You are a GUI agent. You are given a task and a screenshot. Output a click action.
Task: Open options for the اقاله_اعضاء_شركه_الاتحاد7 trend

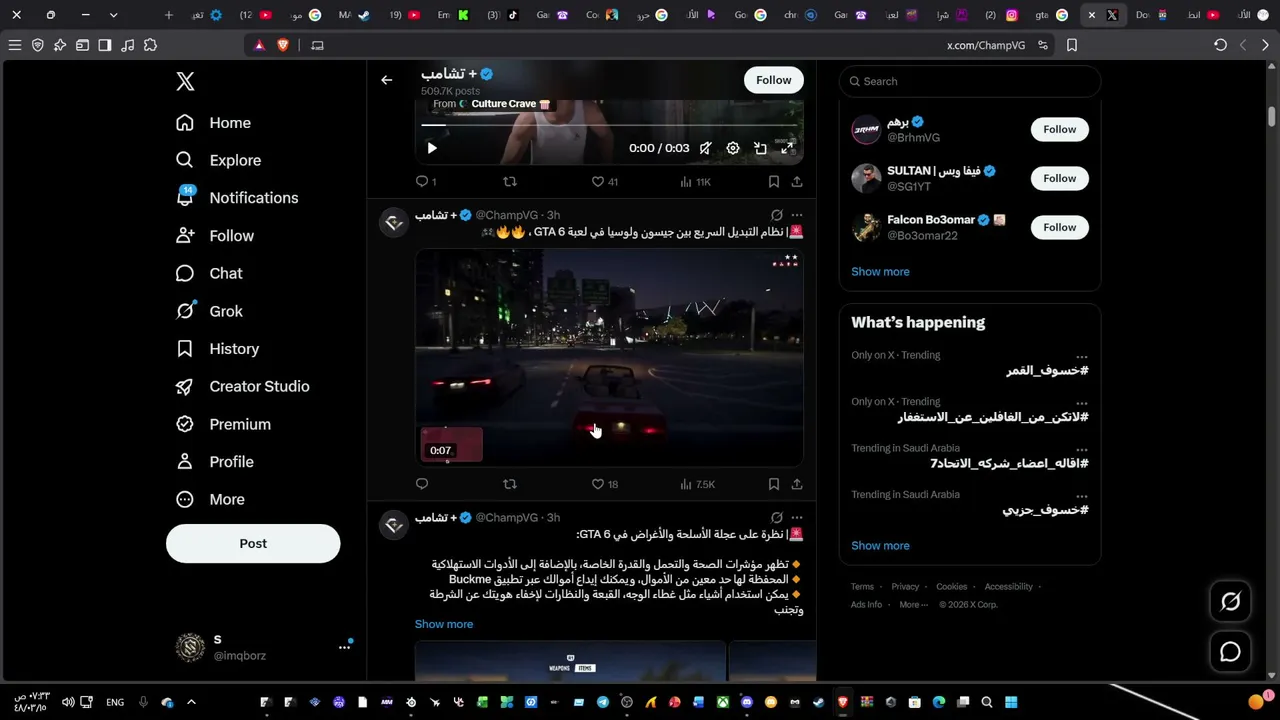[1082, 450]
